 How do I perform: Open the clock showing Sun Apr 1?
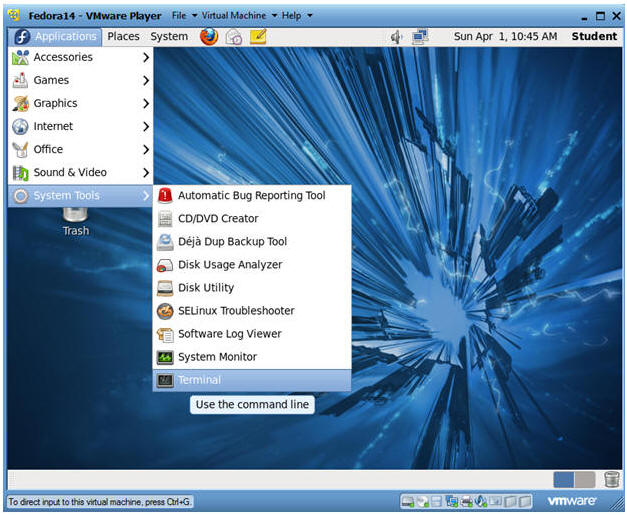click(x=505, y=36)
